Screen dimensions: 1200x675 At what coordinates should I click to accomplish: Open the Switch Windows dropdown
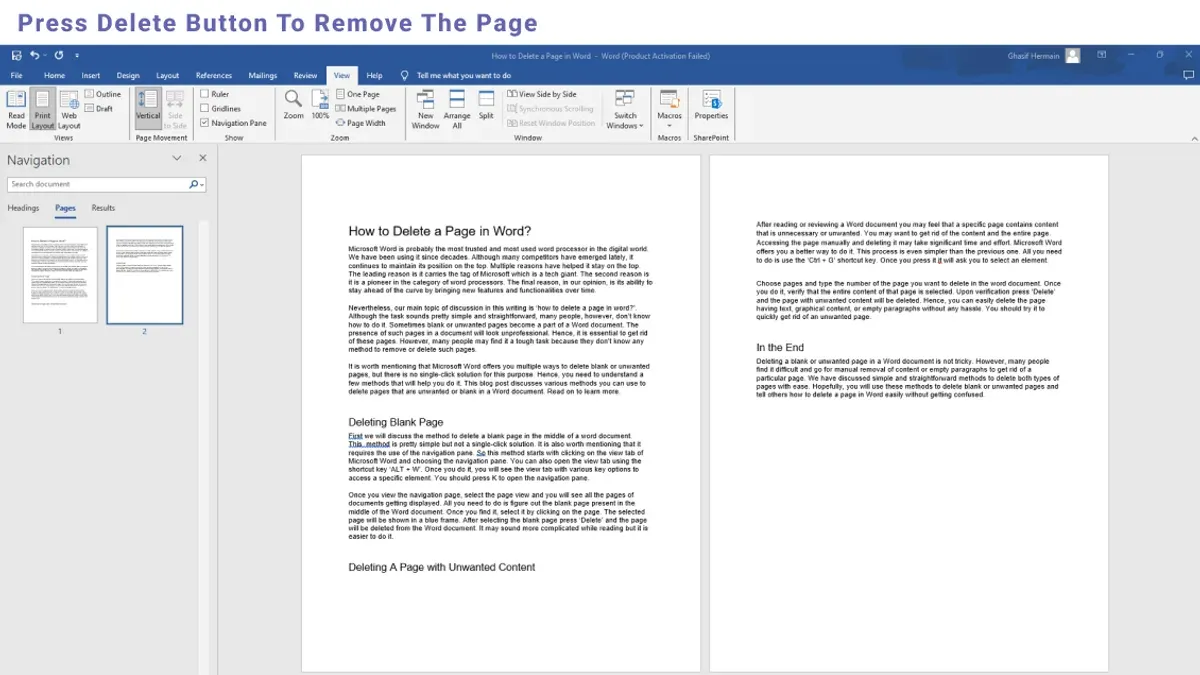(x=625, y=110)
